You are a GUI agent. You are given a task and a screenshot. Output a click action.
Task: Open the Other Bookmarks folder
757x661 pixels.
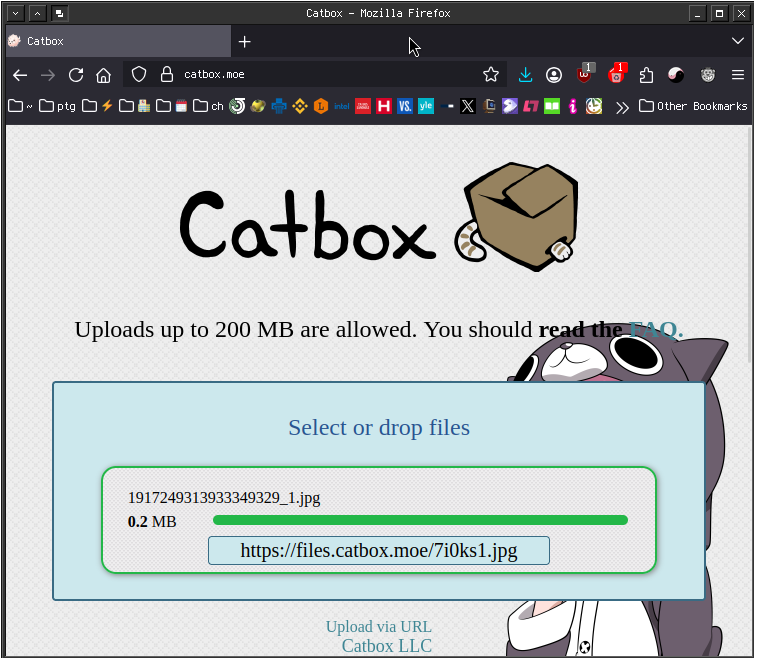click(694, 106)
